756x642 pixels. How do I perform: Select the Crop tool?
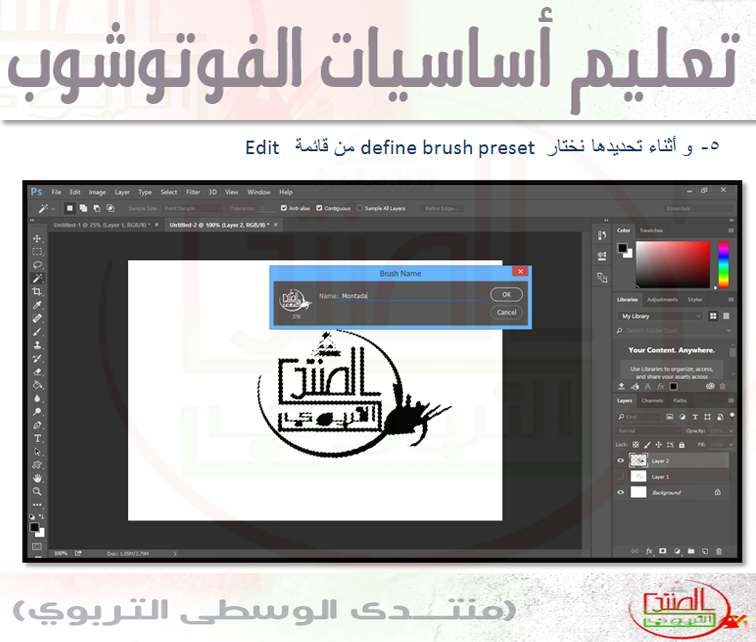pos(37,292)
